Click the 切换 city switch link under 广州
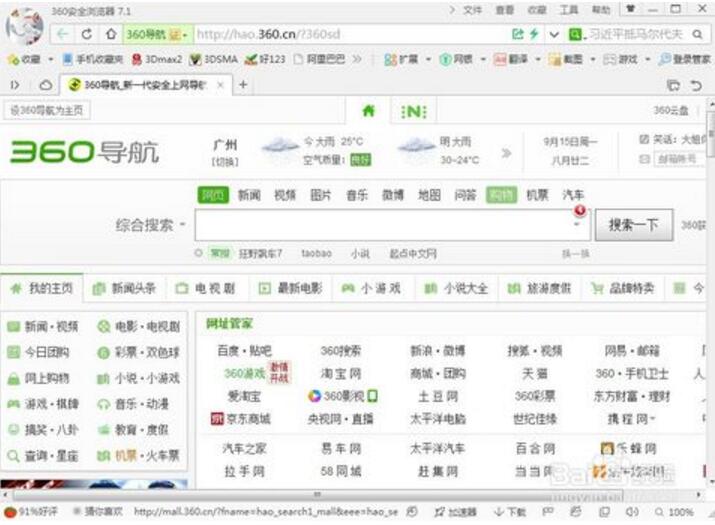This screenshot has width=715, height=525. click(x=225, y=161)
